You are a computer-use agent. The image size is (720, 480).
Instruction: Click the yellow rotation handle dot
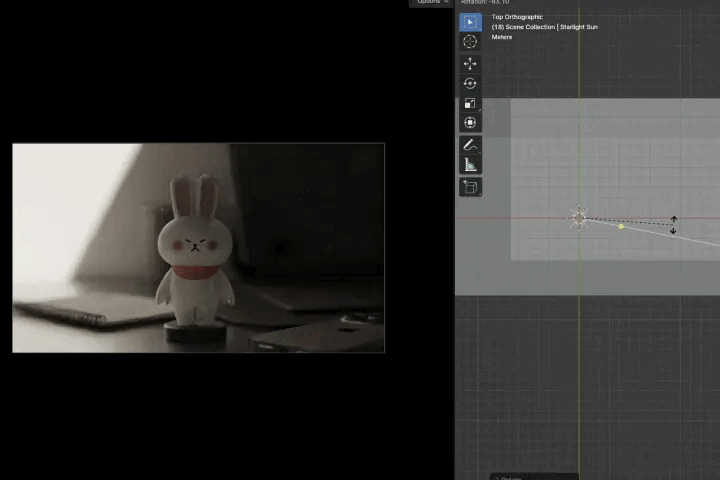621,226
